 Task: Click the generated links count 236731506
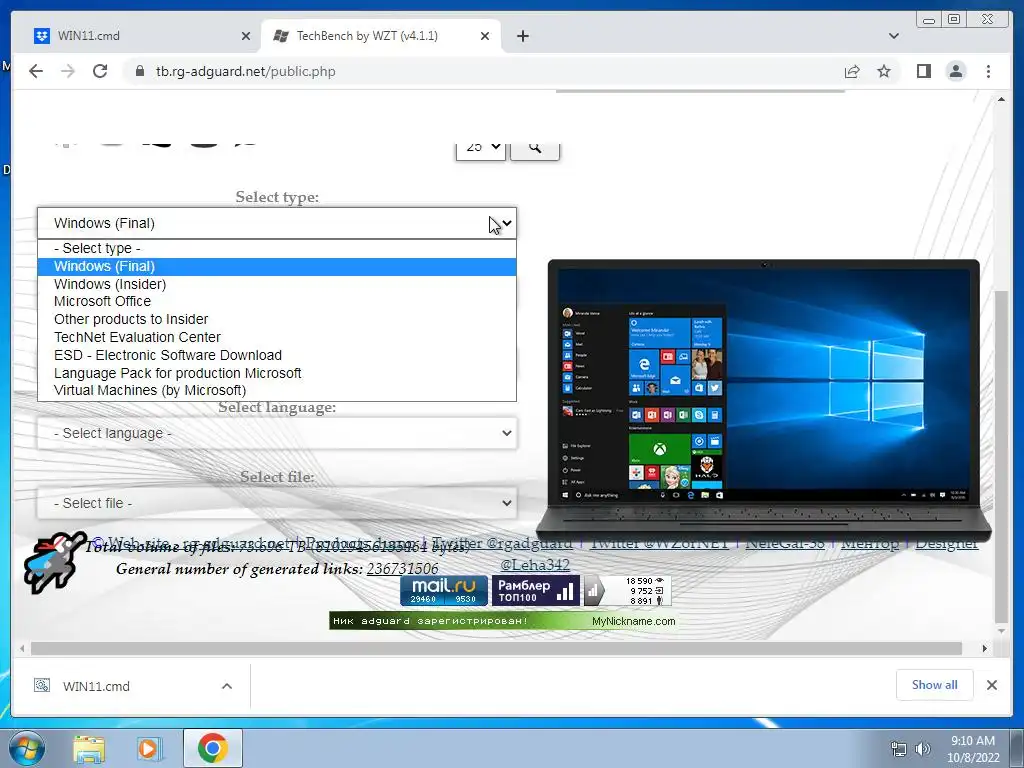tap(402, 569)
